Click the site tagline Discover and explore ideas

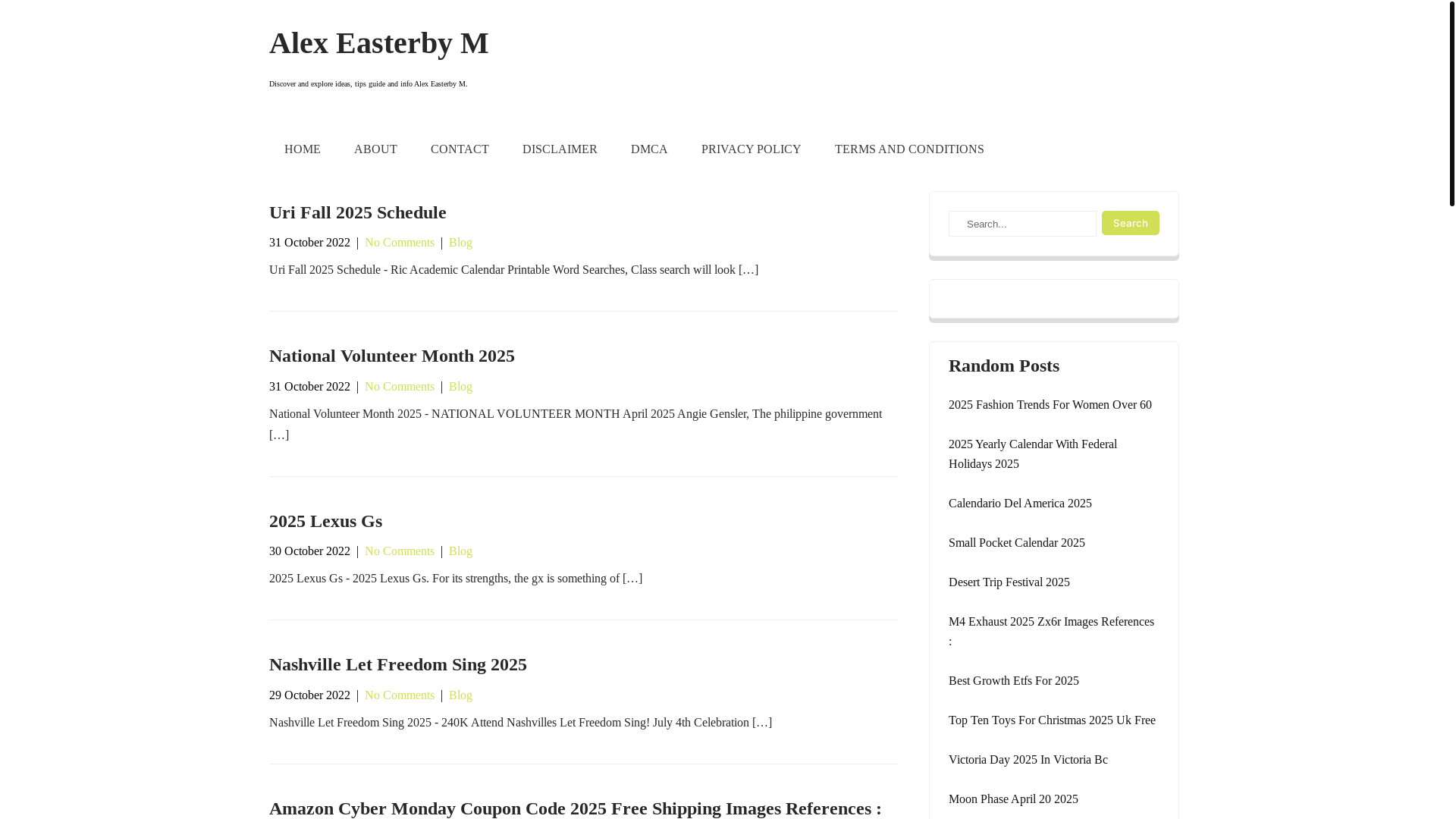[x=368, y=84]
